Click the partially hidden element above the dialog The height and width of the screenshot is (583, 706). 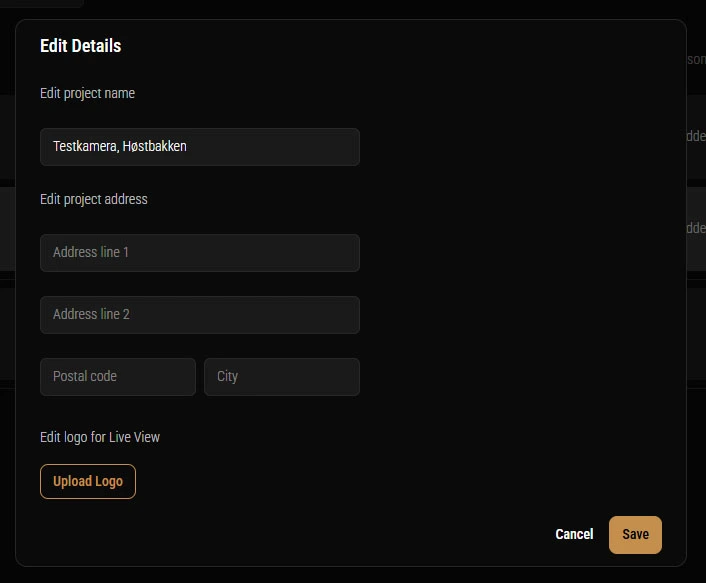click(x=42, y=4)
